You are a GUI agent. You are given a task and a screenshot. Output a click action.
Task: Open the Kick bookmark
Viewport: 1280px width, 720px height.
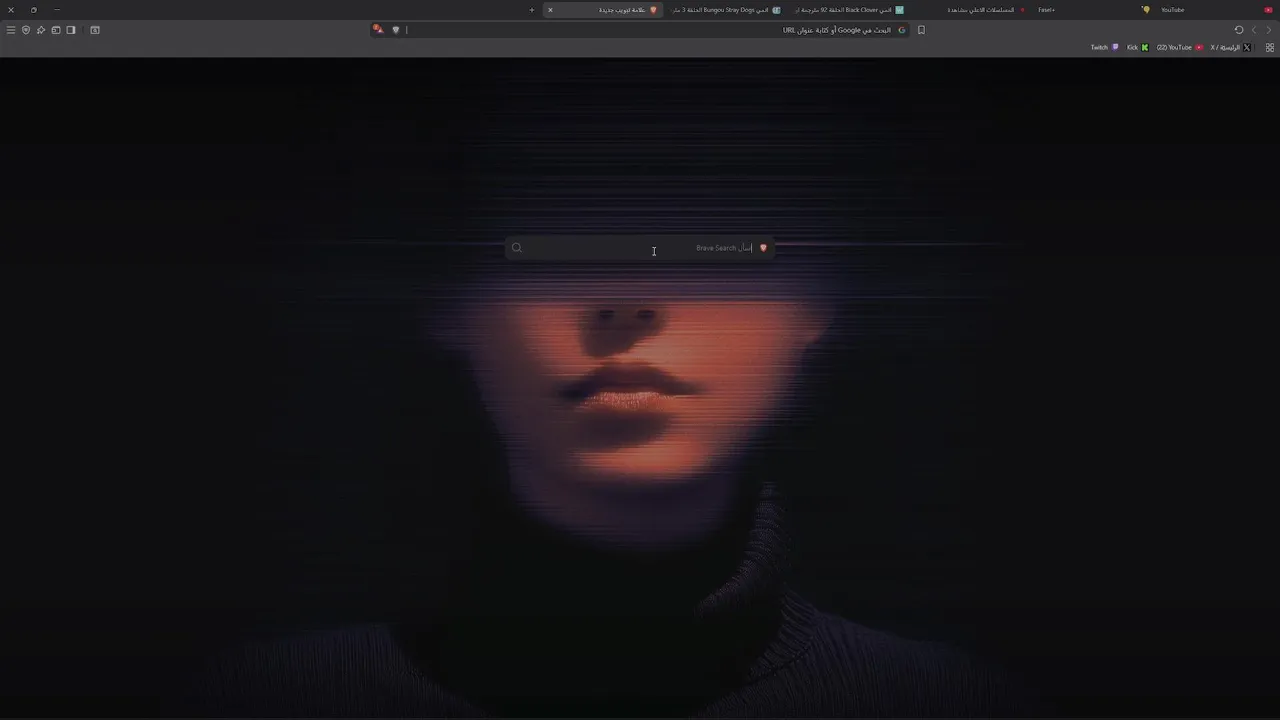point(1137,47)
